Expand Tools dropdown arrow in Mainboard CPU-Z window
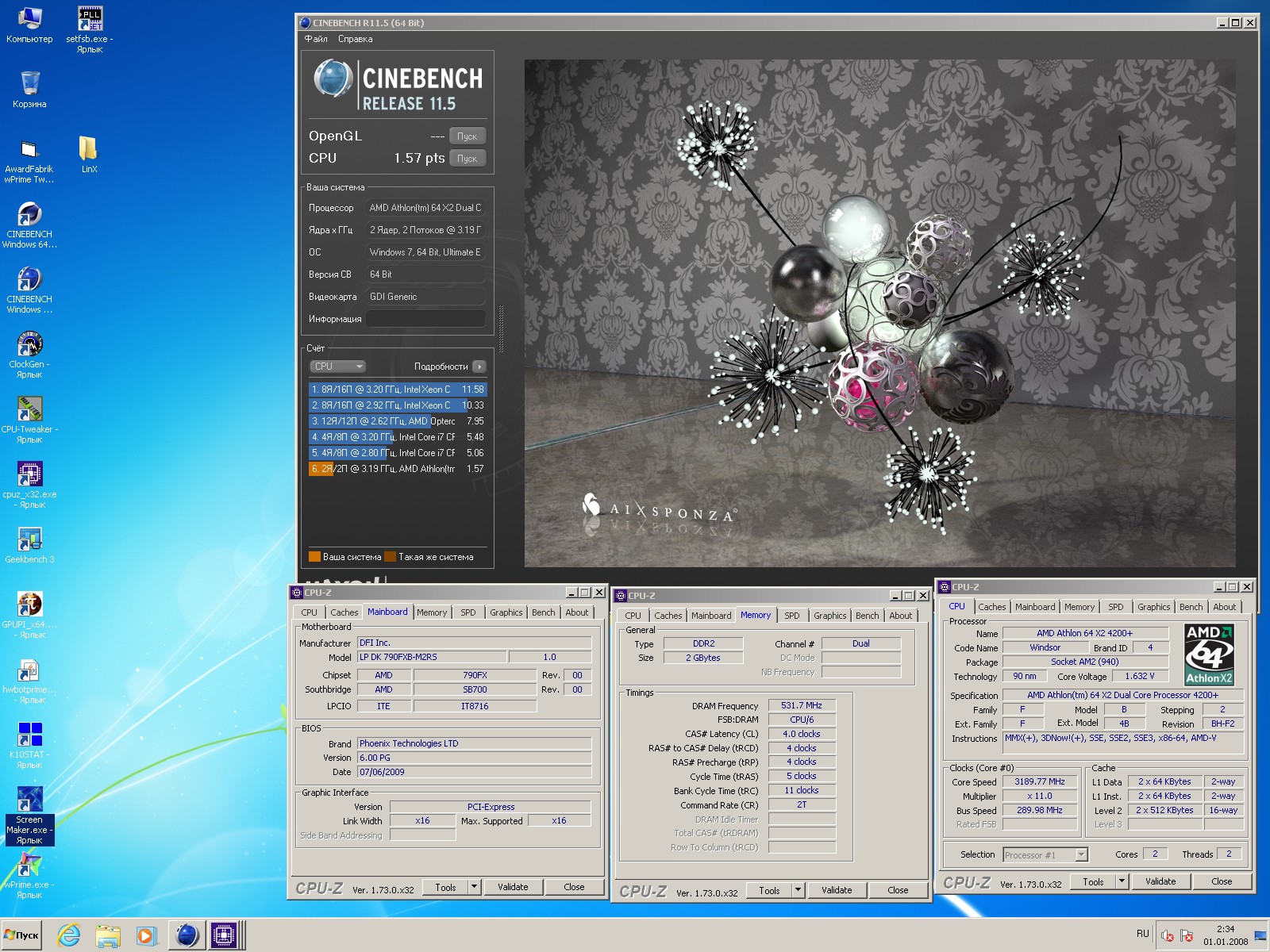 pos(475,888)
